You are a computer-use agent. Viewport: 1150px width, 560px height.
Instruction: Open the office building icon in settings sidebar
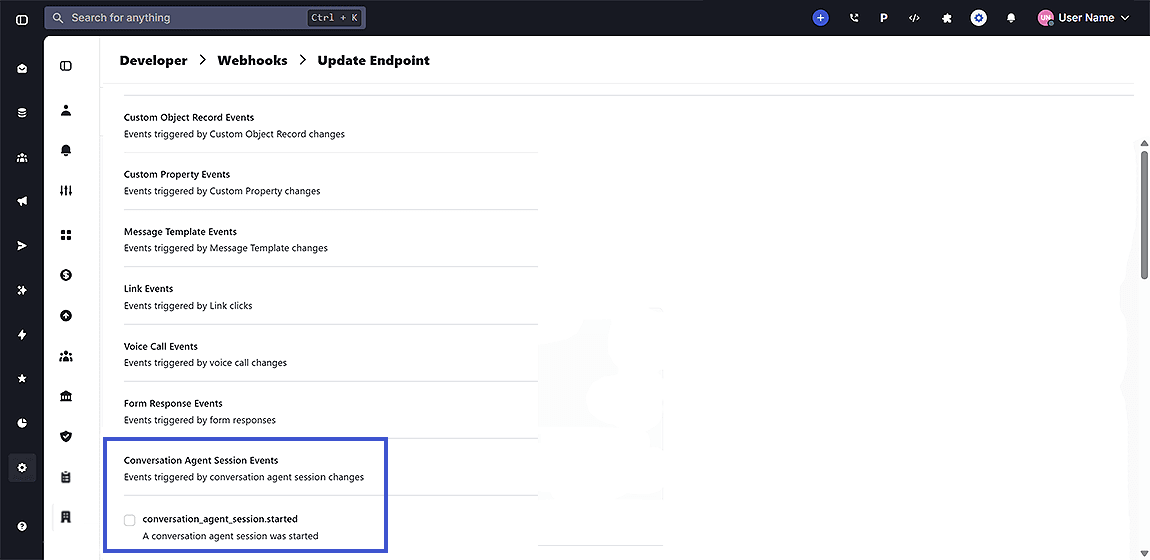coord(66,517)
